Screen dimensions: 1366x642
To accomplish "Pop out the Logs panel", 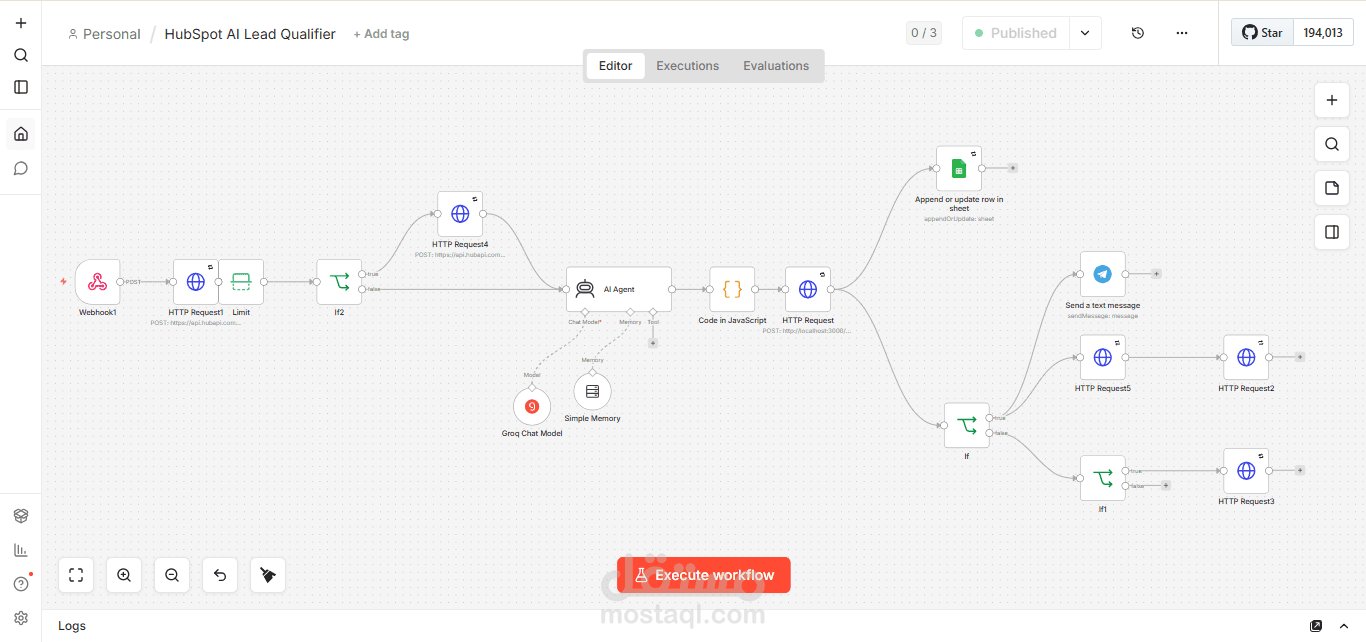I will pos(1316,626).
